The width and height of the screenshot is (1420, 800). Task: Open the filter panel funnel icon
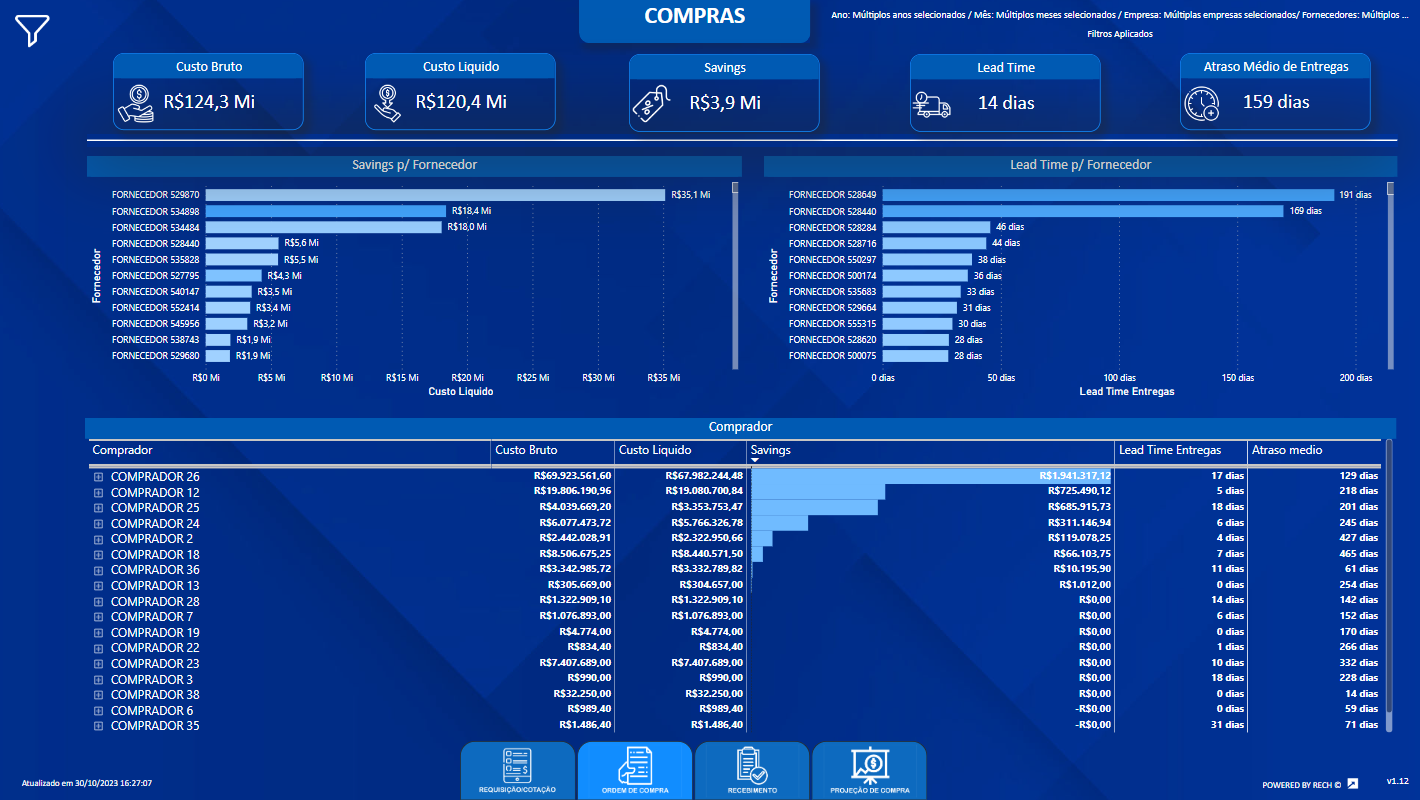coord(32,30)
